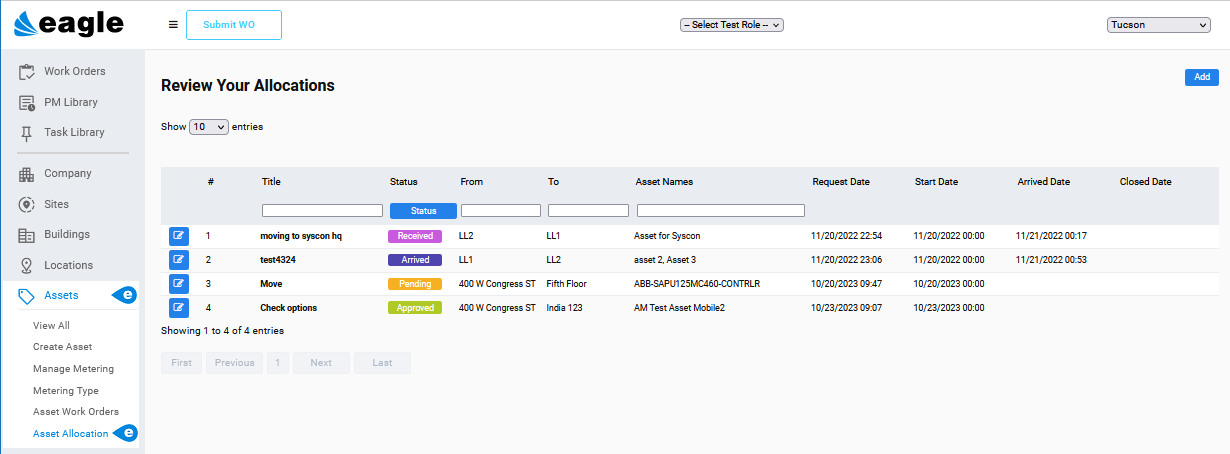The width and height of the screenshot is (1230, 454).
Task: Collapse the Assets menu
Action: click(x=61, y=296)
